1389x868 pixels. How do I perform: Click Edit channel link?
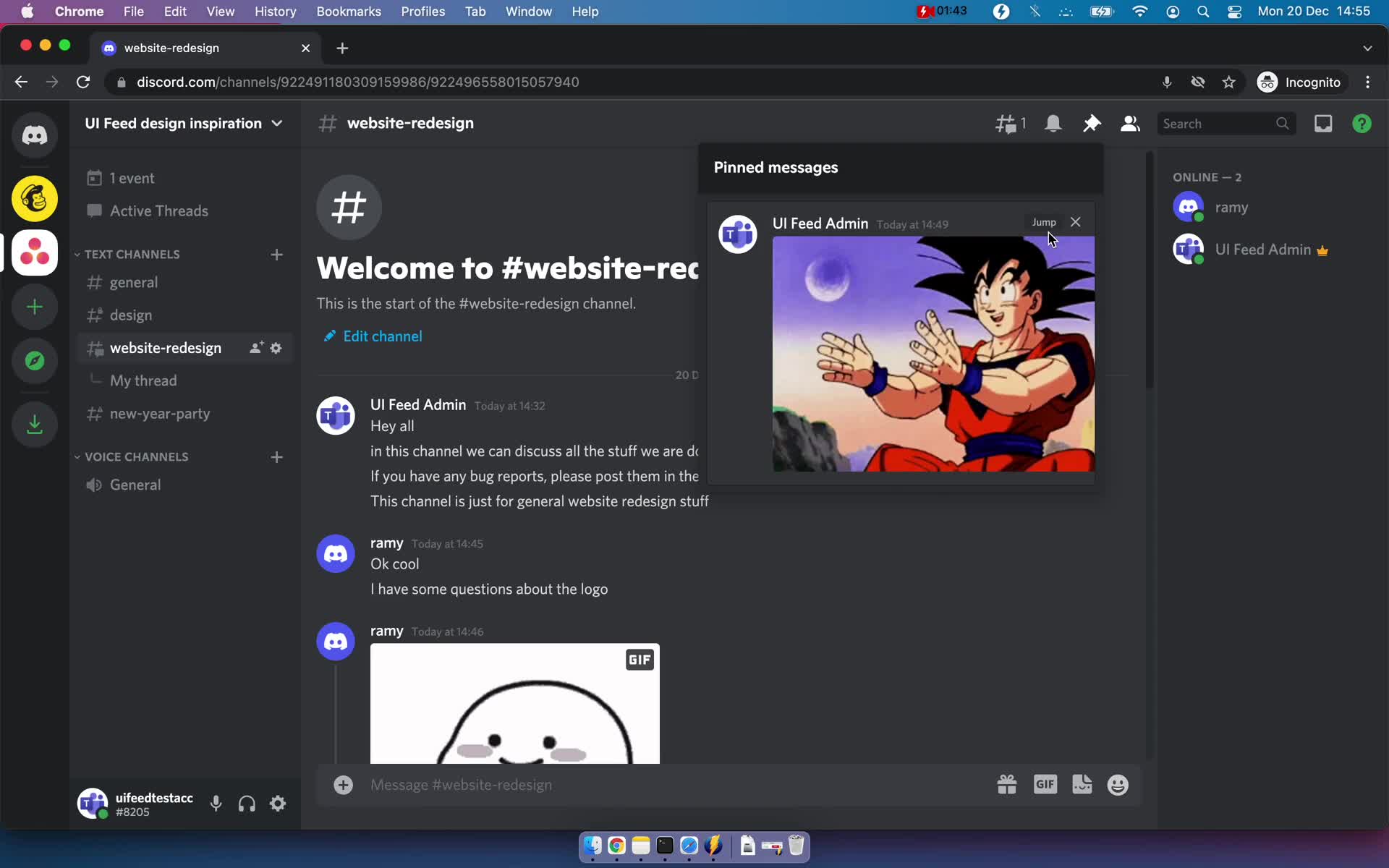click(x=383, y=336)
